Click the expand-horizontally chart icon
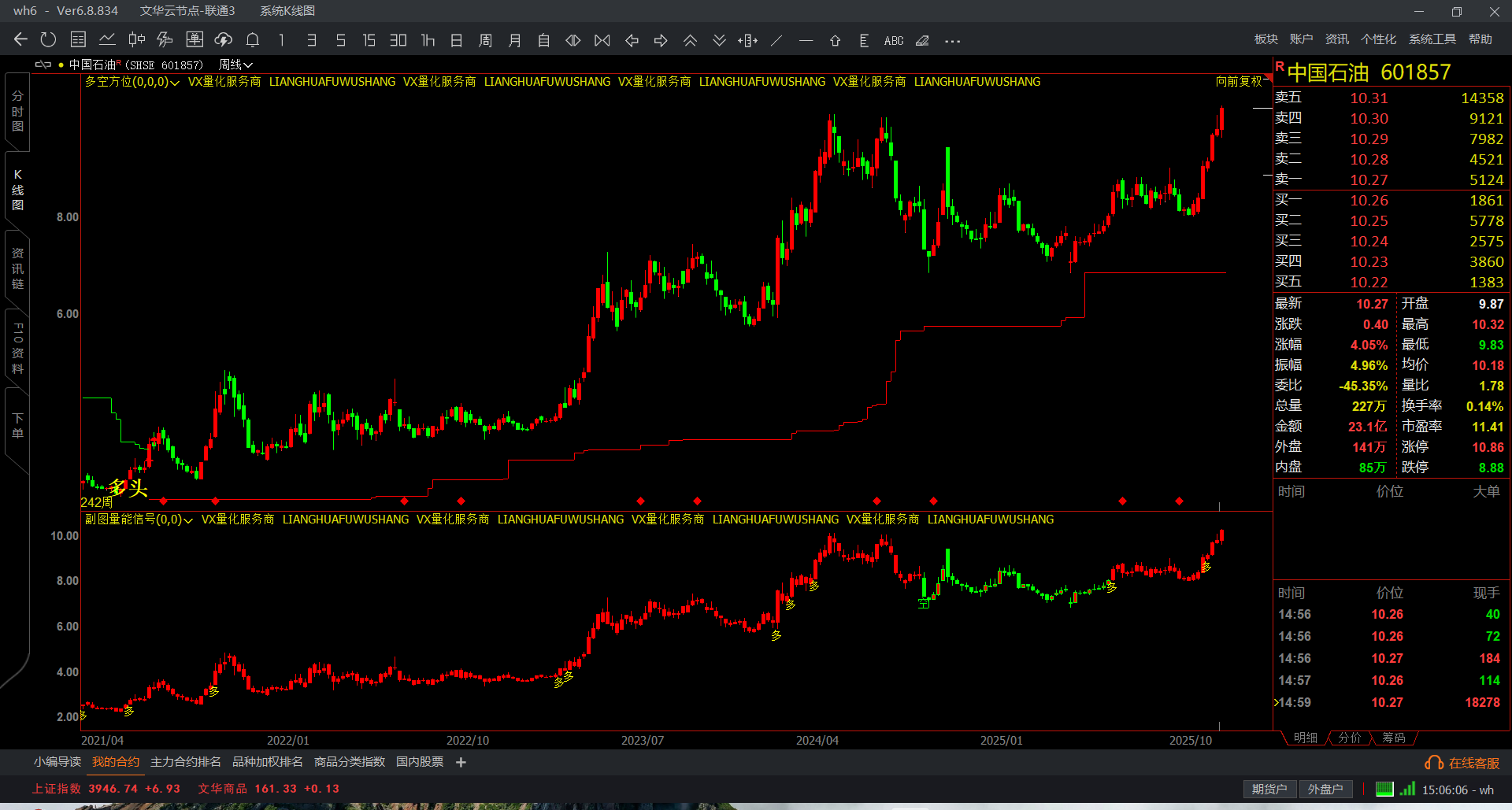The image size is (1512, 810). tap(573, 39)
